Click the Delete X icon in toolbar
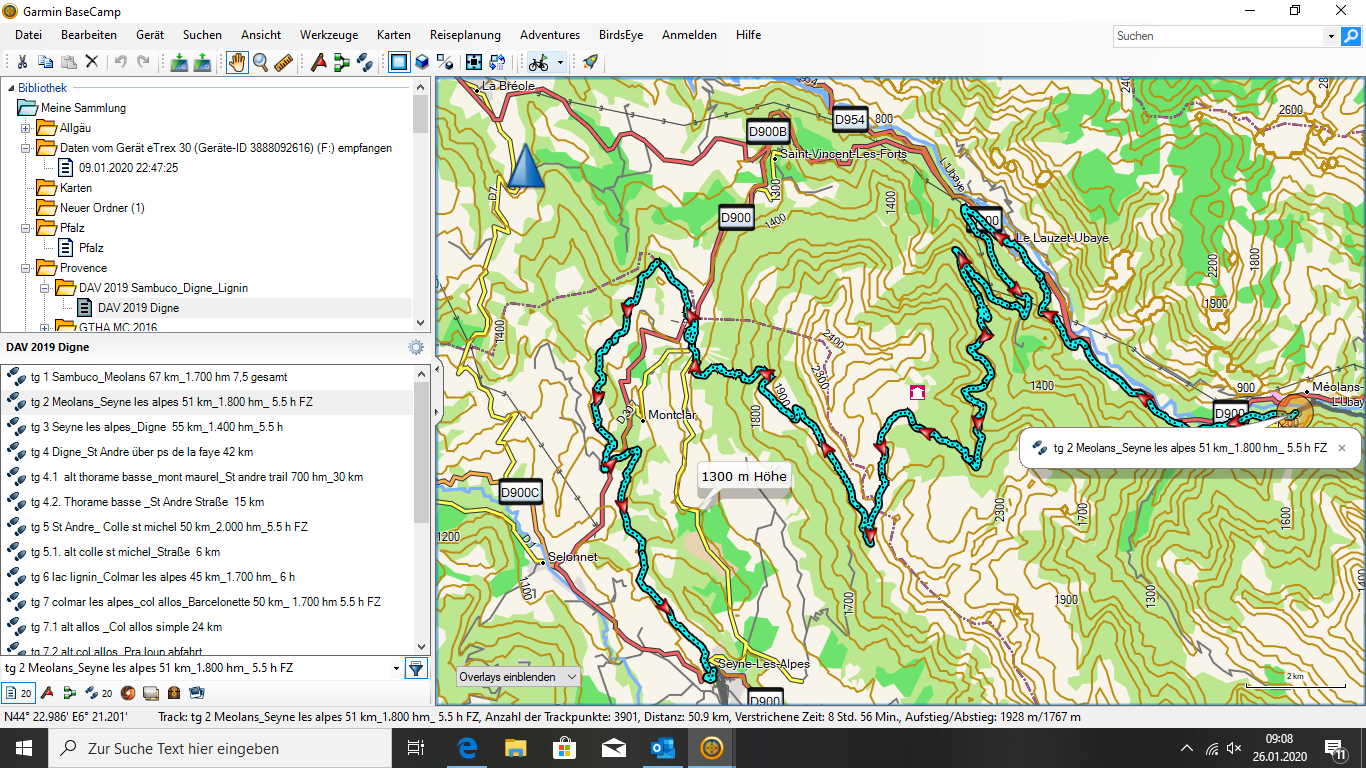This screenshot has width=1366, height=768. coord(91,62)
